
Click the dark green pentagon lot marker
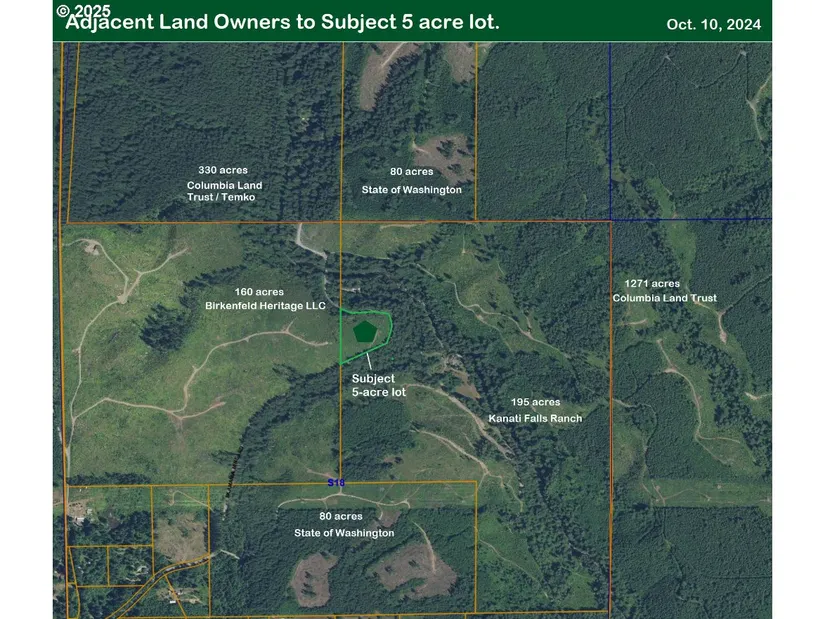point(363,331)
